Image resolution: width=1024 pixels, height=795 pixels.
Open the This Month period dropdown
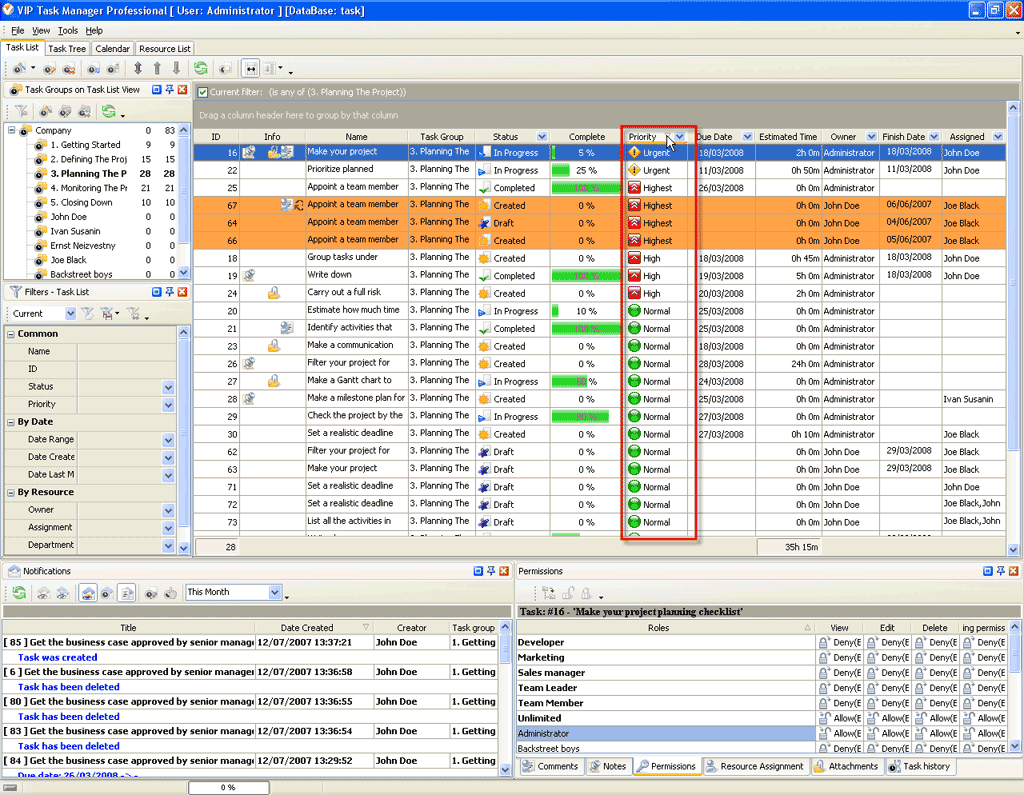[x=275, y=592]
